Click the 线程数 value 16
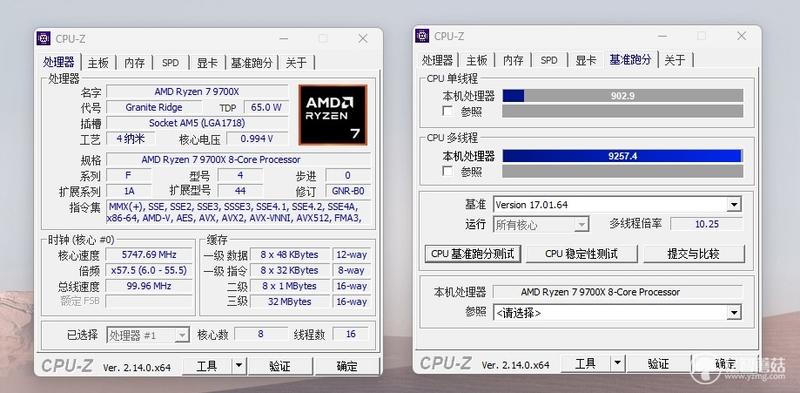The height and width of the screenshot is (393, 800). coord(351,334)
